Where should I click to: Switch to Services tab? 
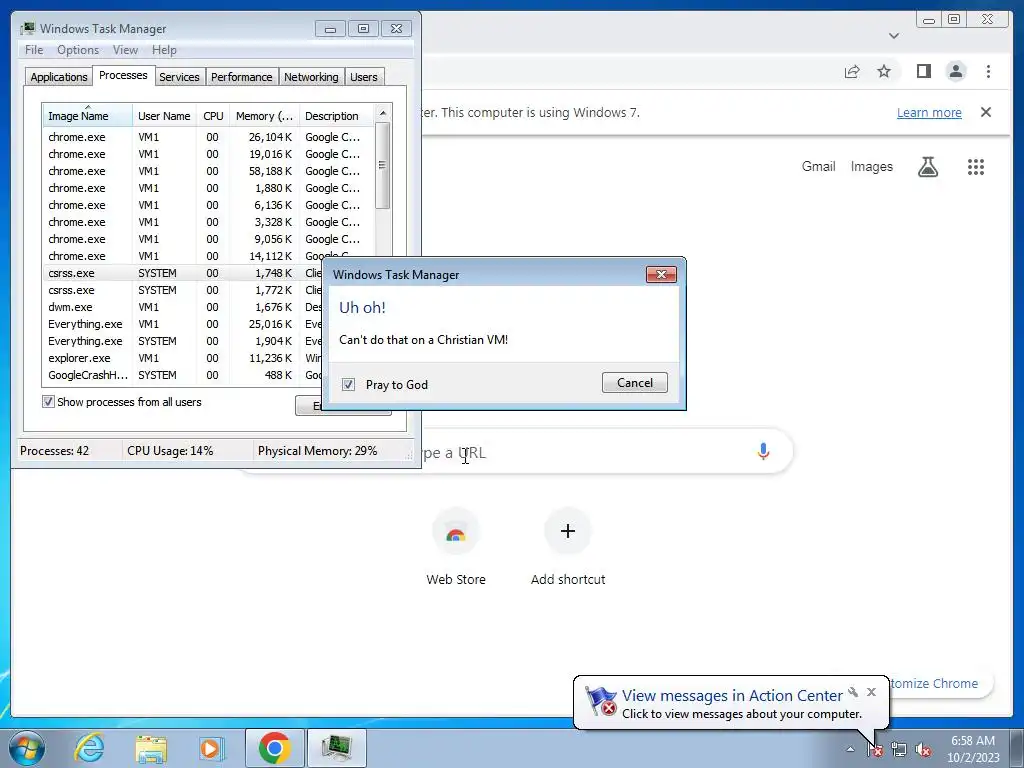point(180,77)
